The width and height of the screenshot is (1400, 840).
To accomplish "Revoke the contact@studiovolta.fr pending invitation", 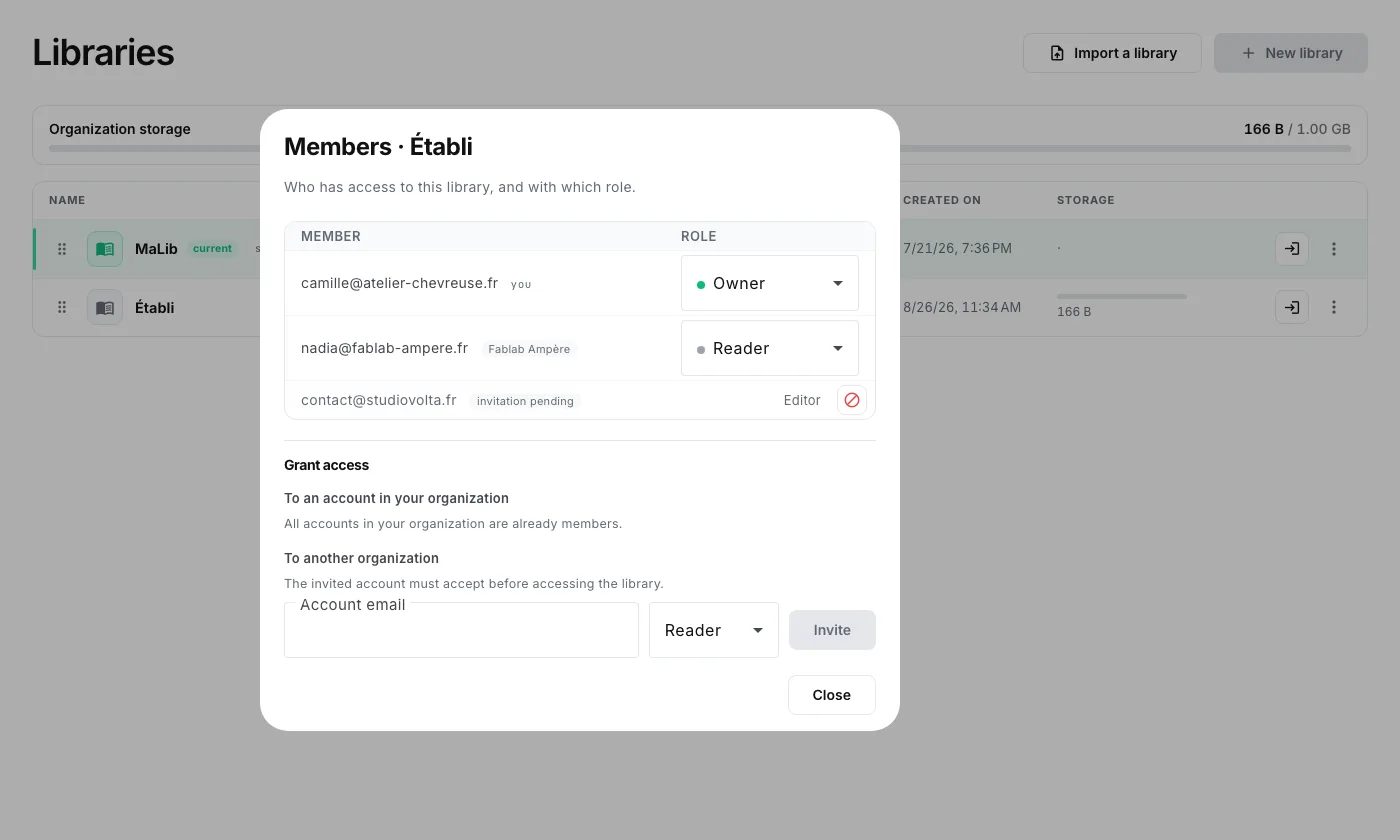I will tap(852, 400).
